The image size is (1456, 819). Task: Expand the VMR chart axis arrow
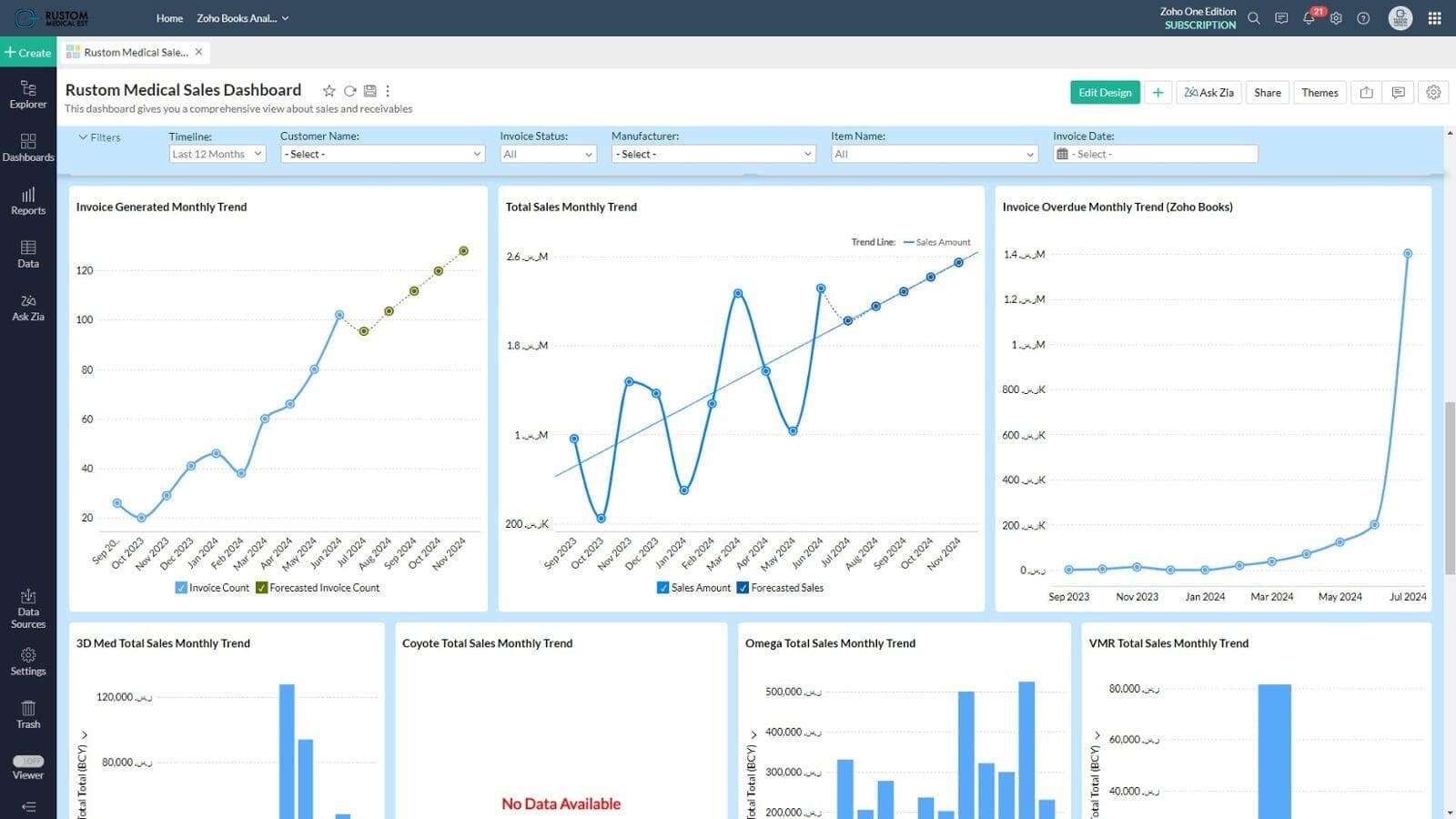1097,734
